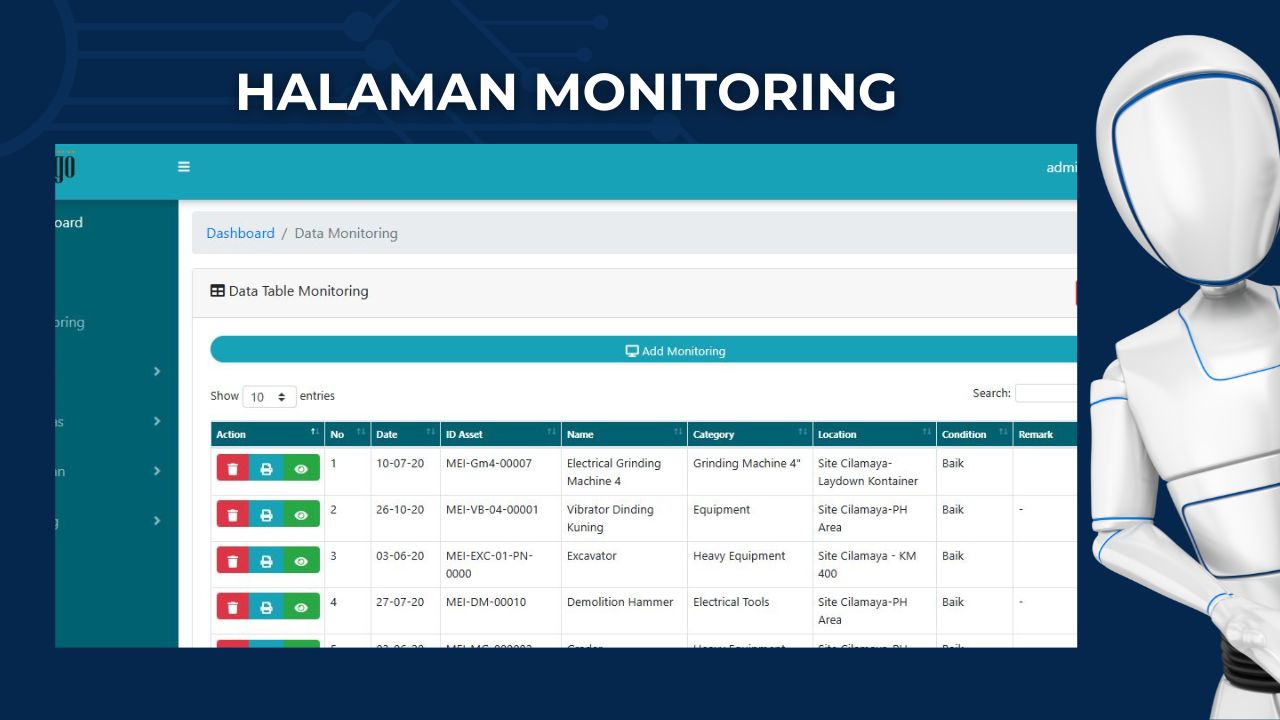1280x720 pixels.
Task: Print the Demolition Hammer record
Action: (x=266, y=607)
